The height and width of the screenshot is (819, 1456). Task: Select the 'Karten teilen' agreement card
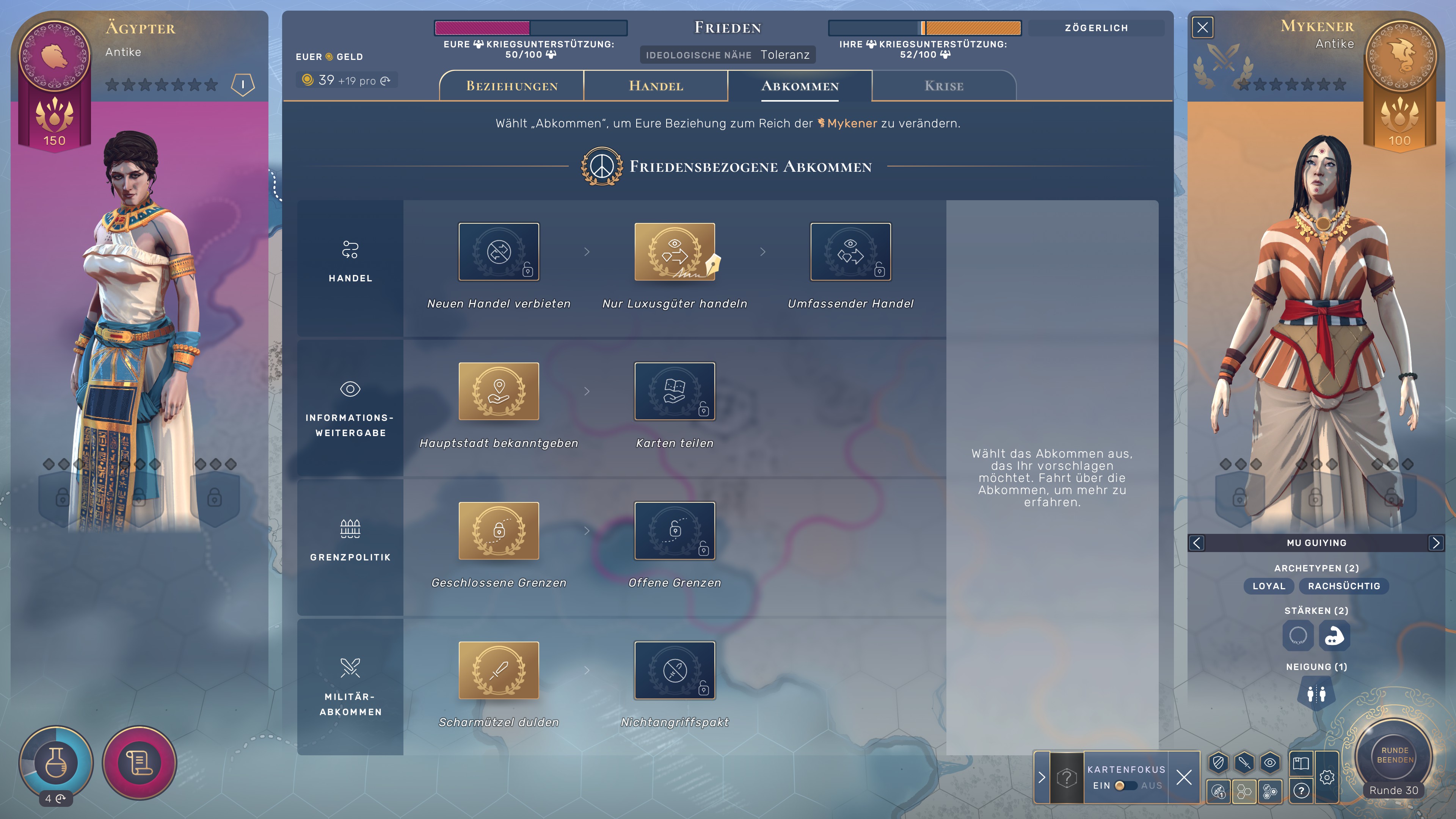click(675, 391)
